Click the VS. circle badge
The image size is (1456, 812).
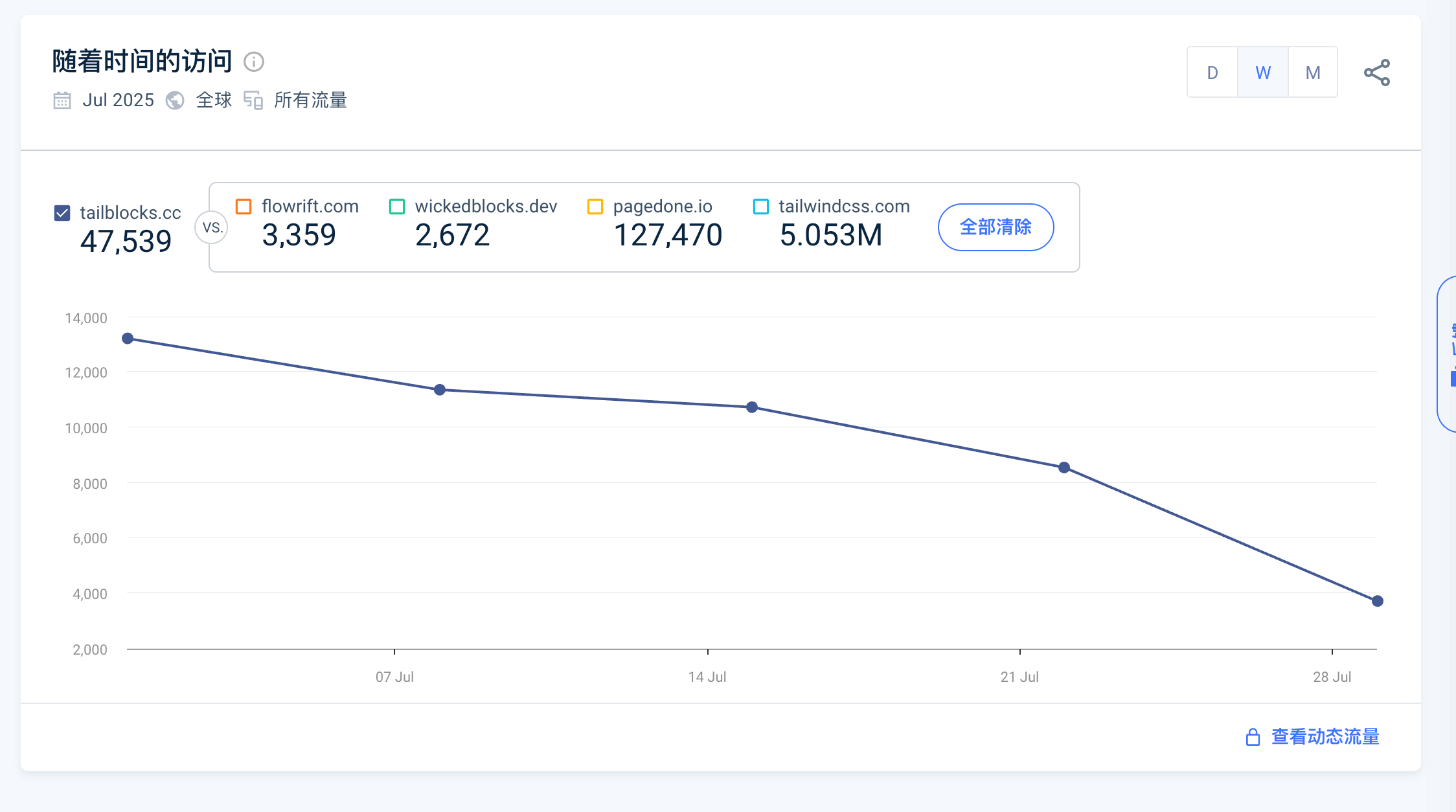(212, 228)
